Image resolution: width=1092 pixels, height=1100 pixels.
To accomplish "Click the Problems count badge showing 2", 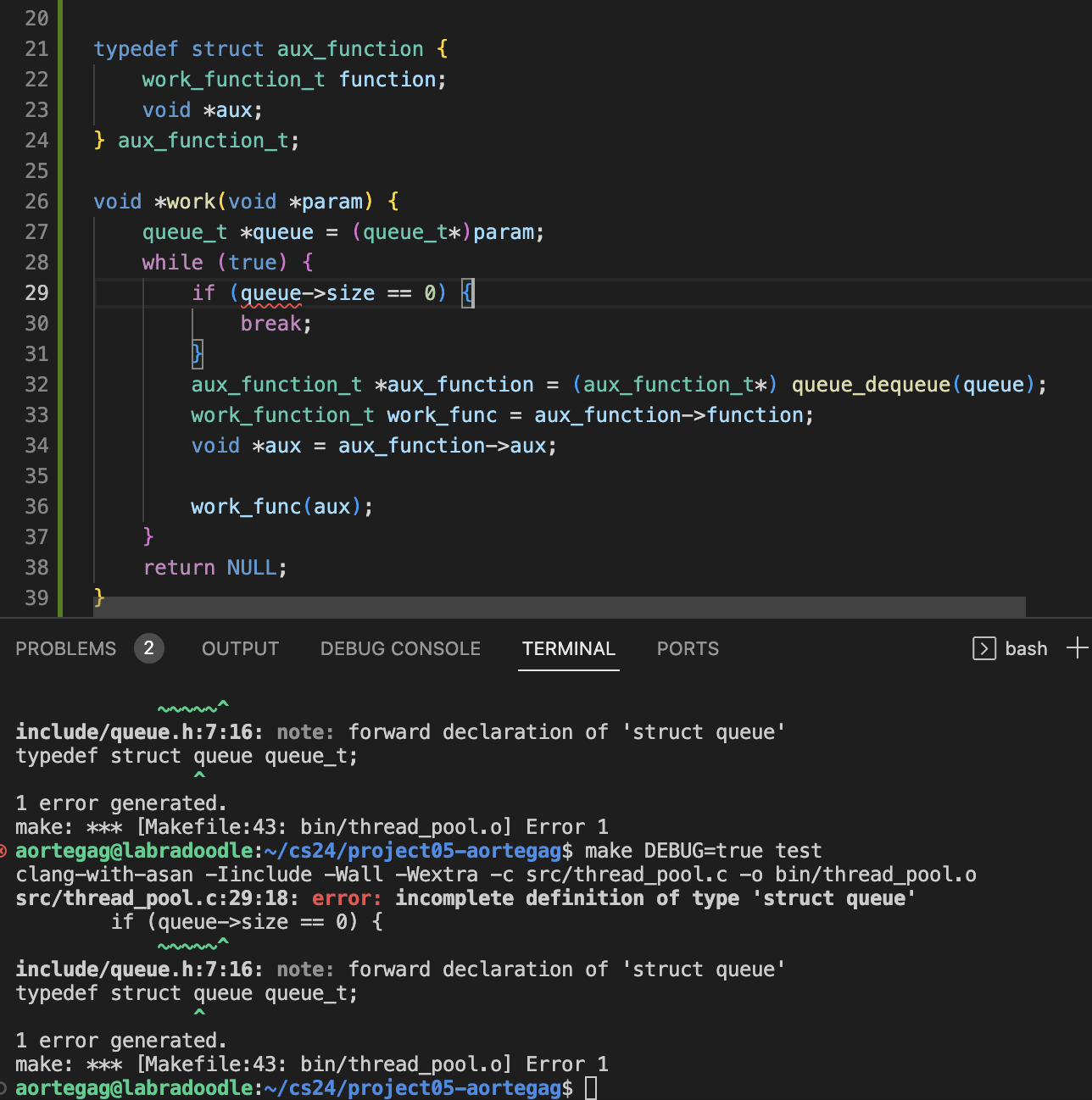I will [148, 648].
